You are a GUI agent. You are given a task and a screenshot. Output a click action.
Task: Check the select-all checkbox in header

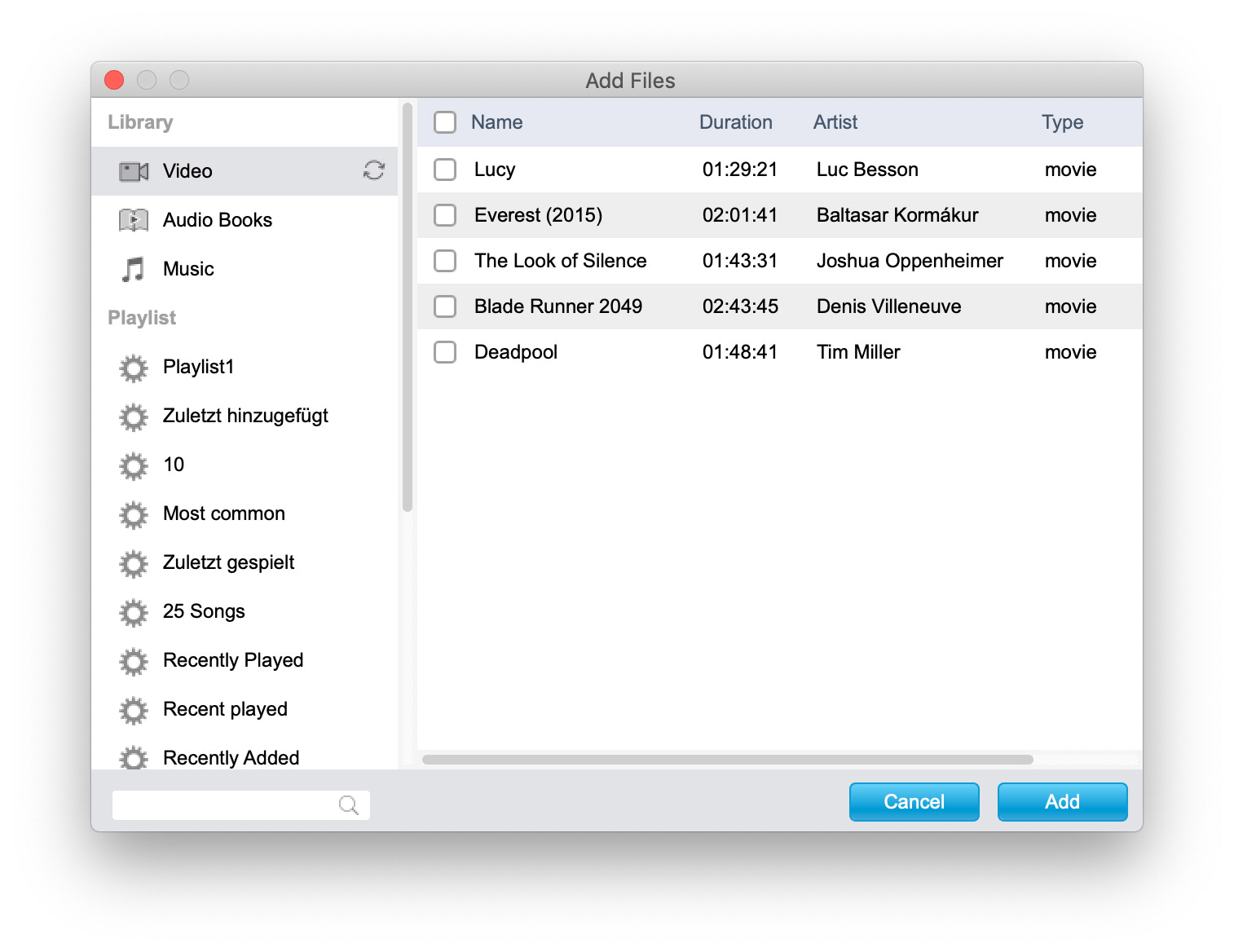(445, 122)
